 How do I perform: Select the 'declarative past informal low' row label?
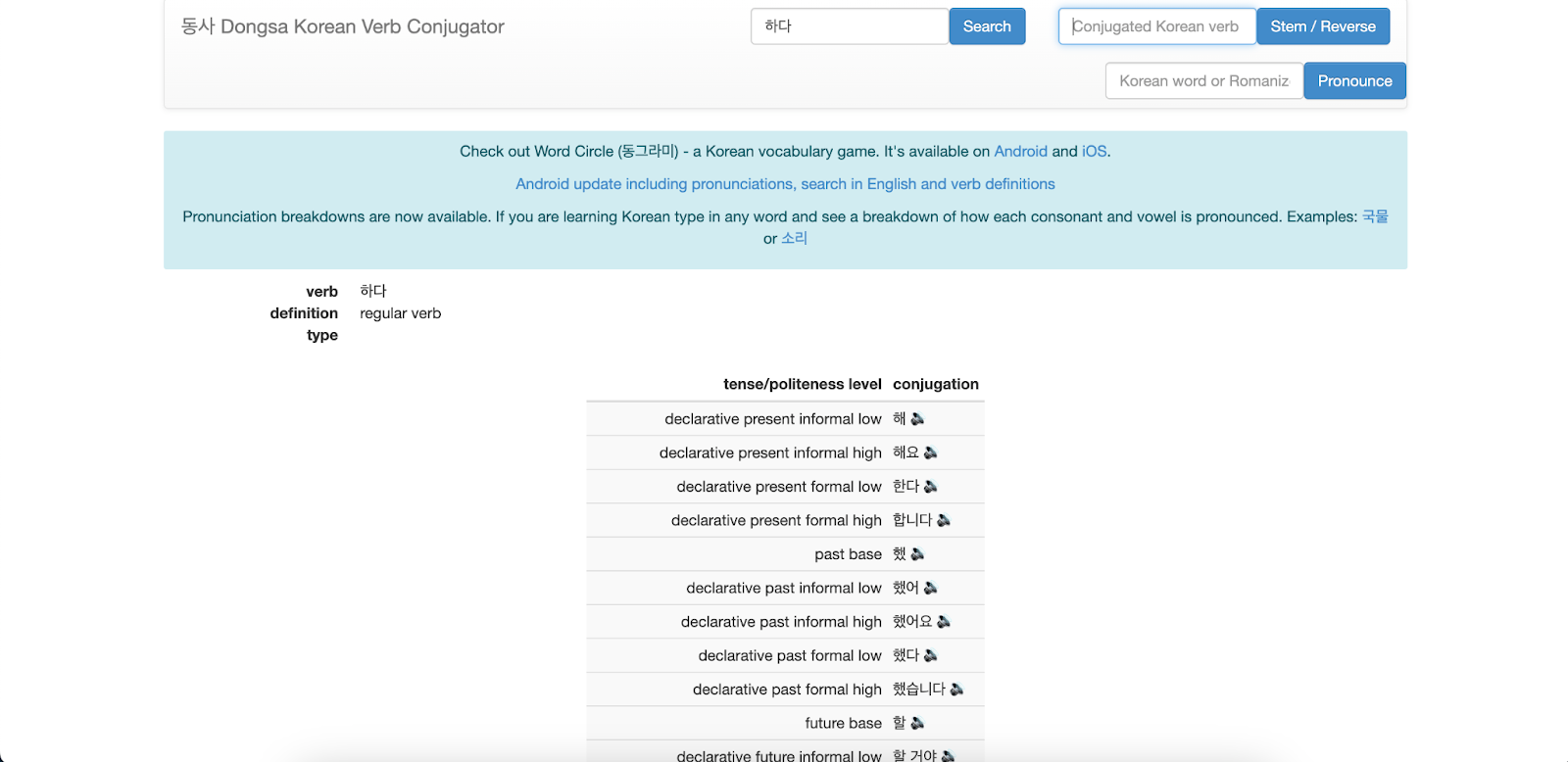coord(784,588)
